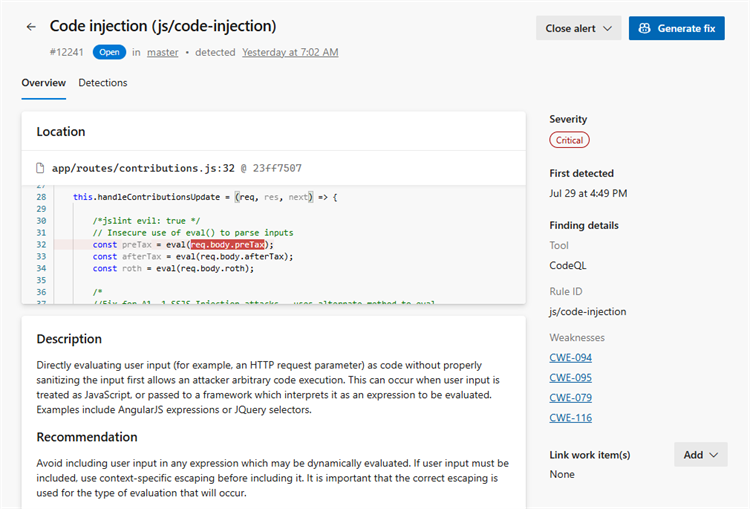
Task: Switch to the Detections tab
Action: (103, 83)
